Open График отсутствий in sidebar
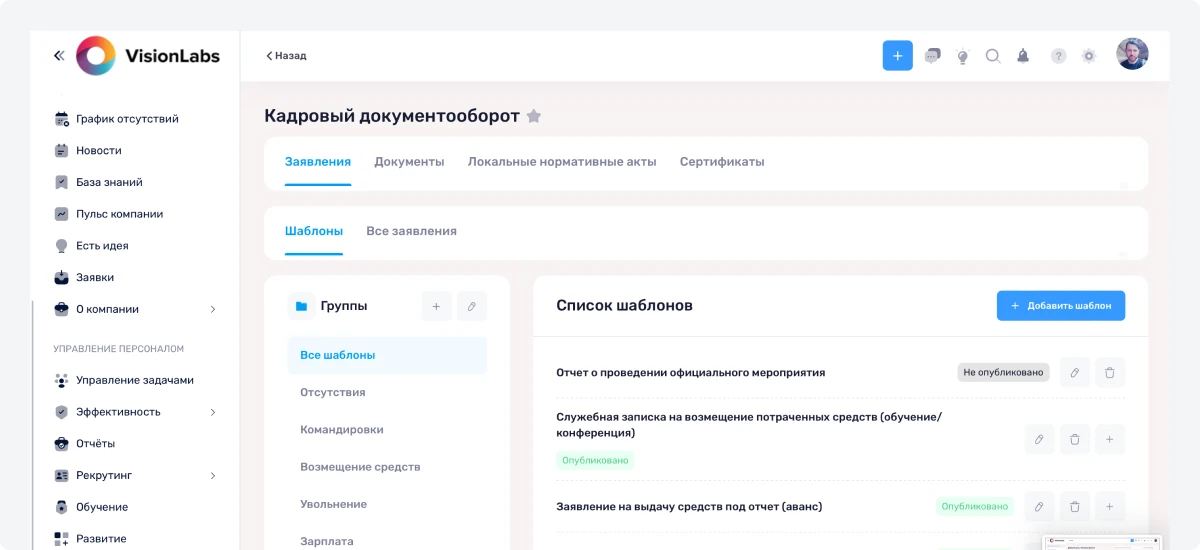Viewport: 1200px width, 550px height. 127,119
